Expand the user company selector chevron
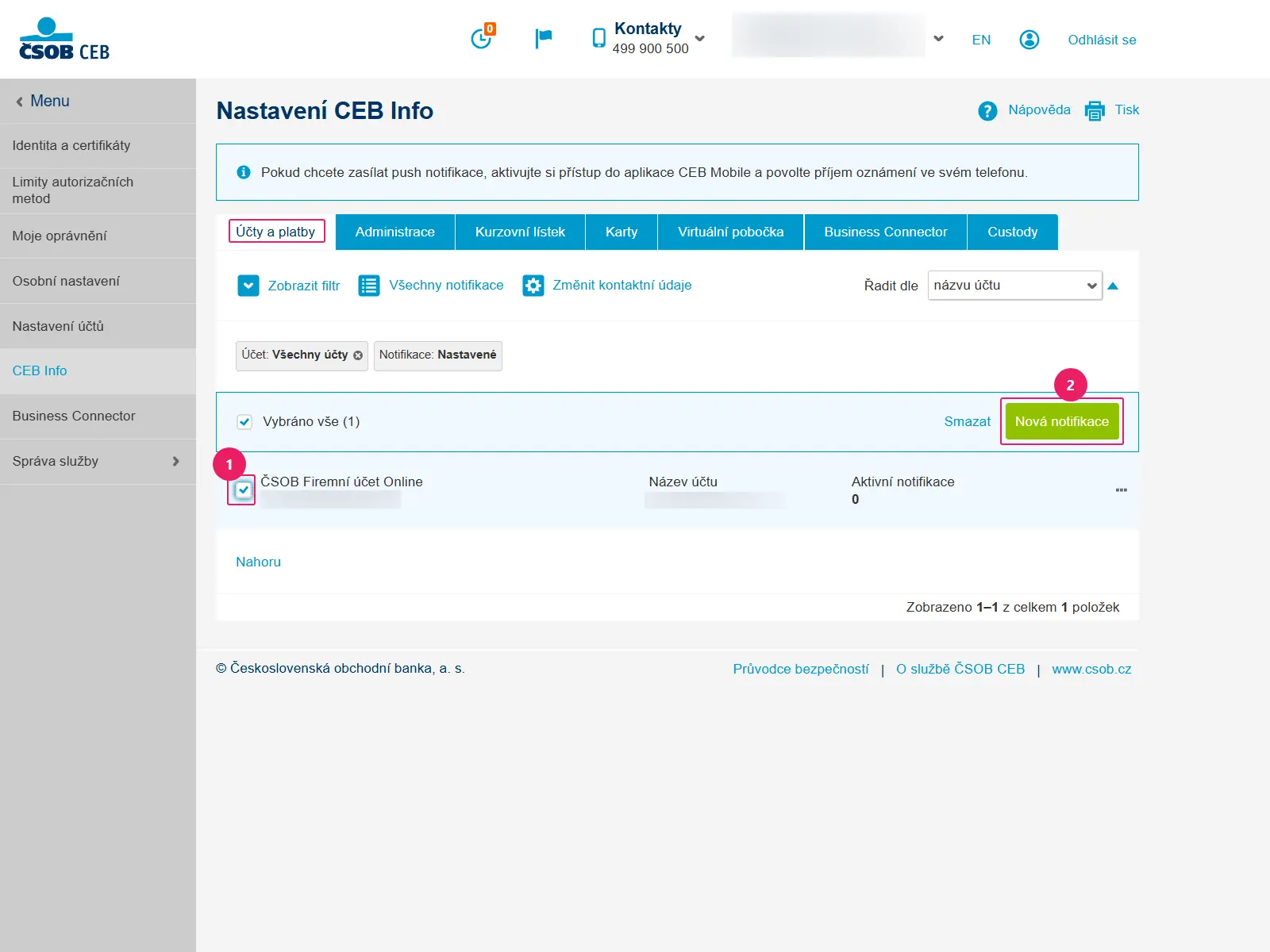1270x952 pixels. [939, 38]
